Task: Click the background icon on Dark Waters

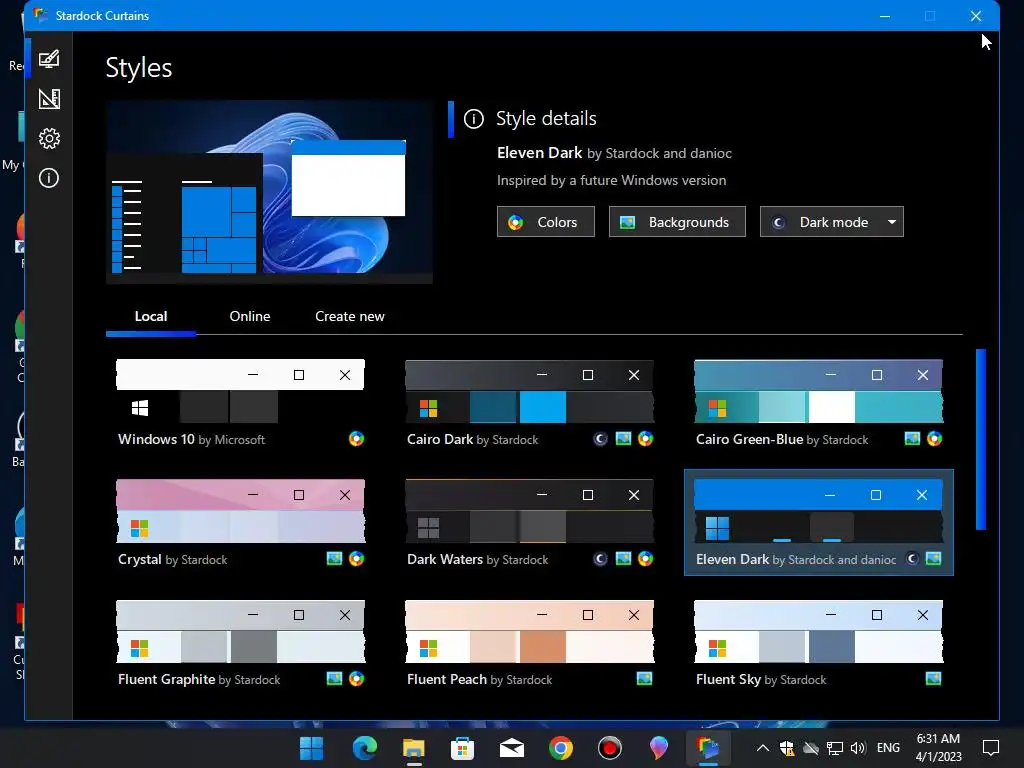Action: point(624,559)
